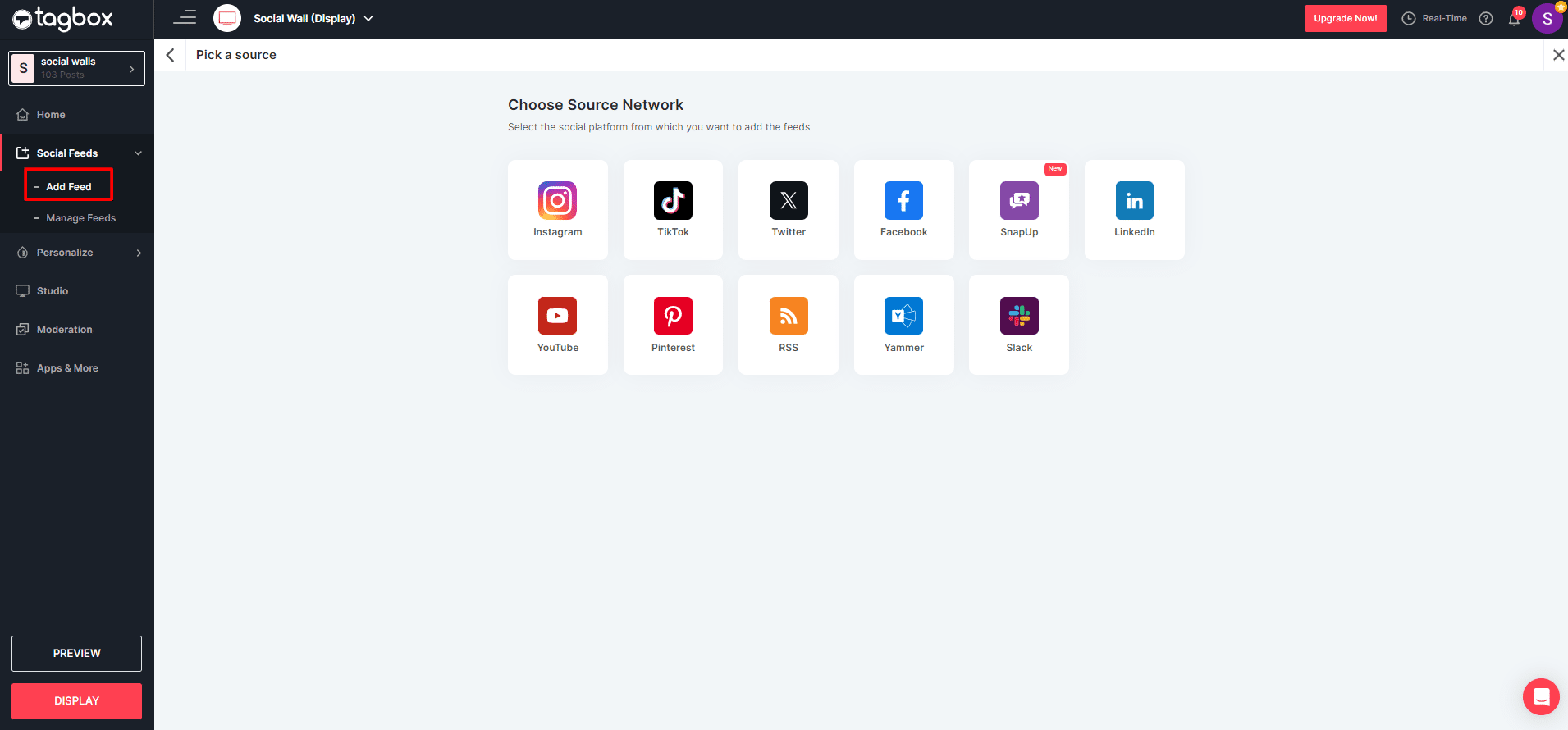
Task: Open Manage Feeds in sidebar
Action: click(80, 218)
